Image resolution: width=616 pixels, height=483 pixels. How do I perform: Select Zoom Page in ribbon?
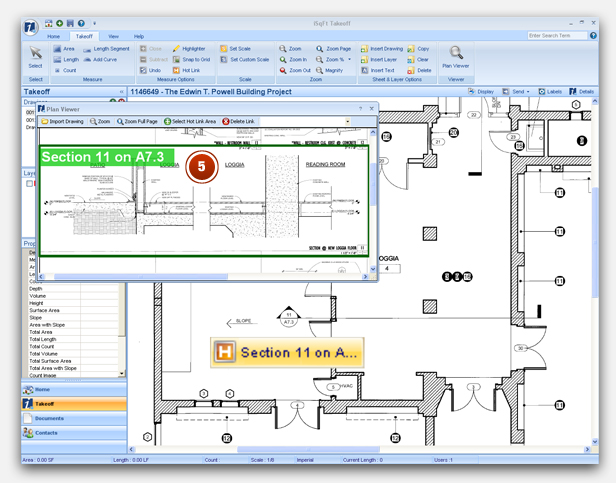(x=334, y=49)
